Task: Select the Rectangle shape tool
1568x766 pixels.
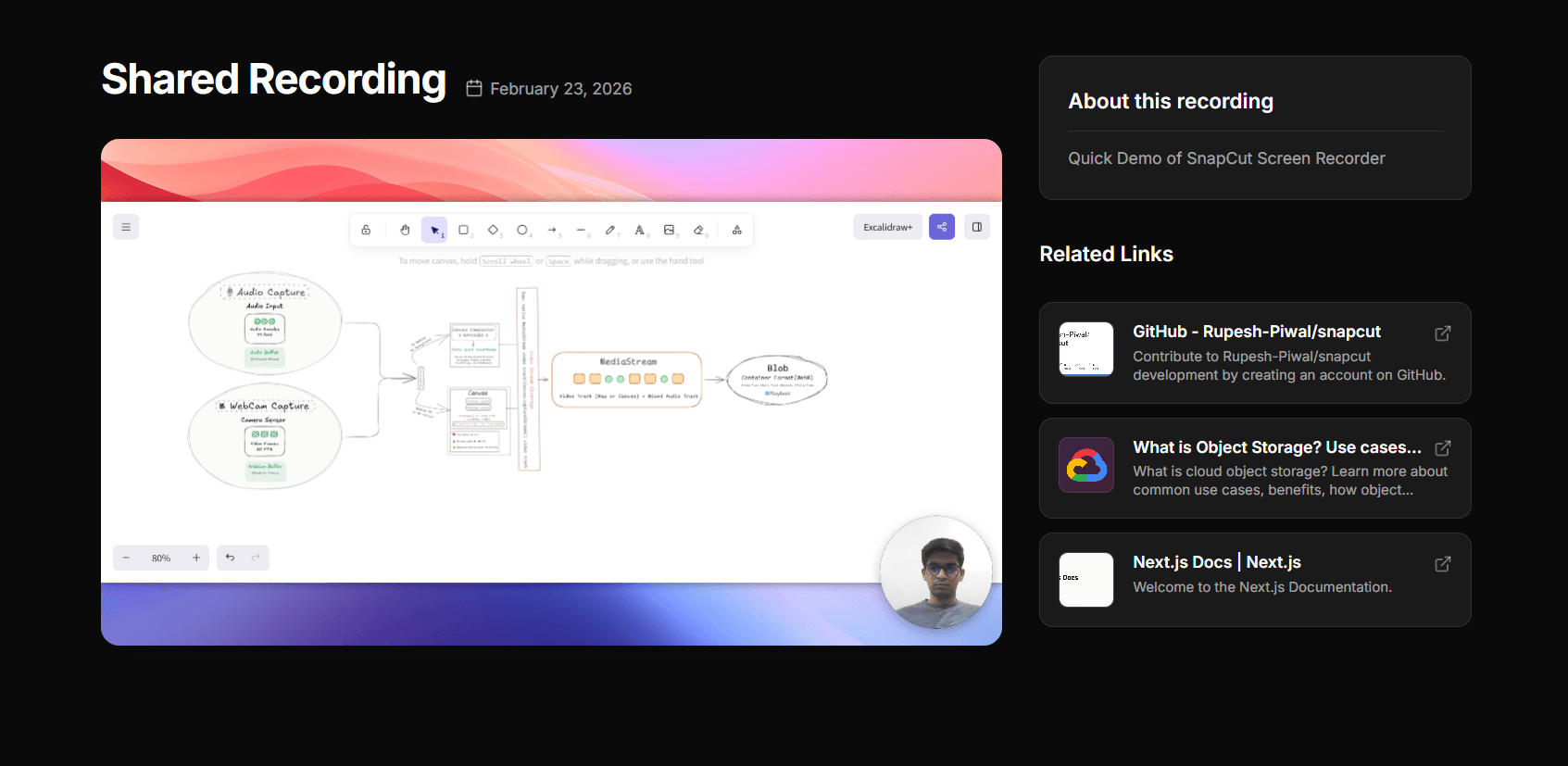Action: 464,230
